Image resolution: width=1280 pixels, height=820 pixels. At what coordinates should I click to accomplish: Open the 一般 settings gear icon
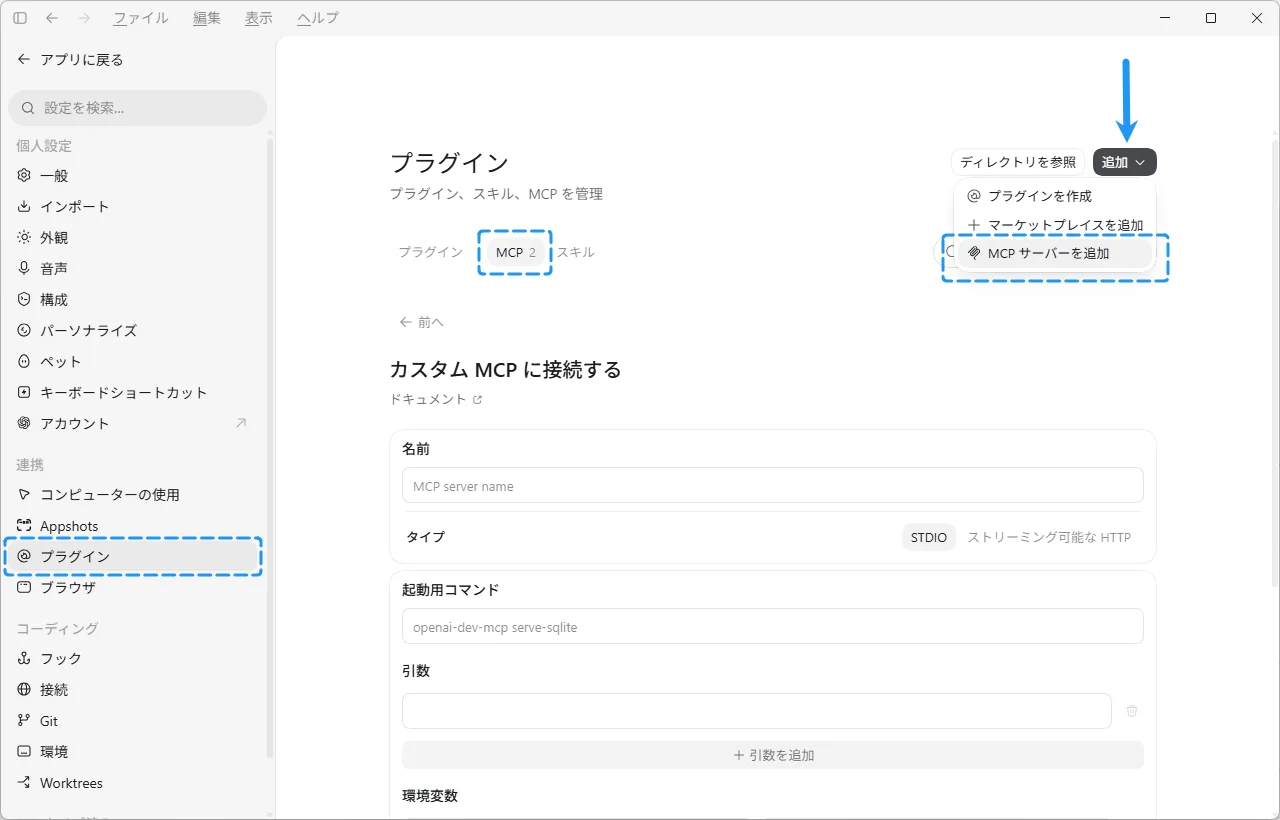click(24, 175)
